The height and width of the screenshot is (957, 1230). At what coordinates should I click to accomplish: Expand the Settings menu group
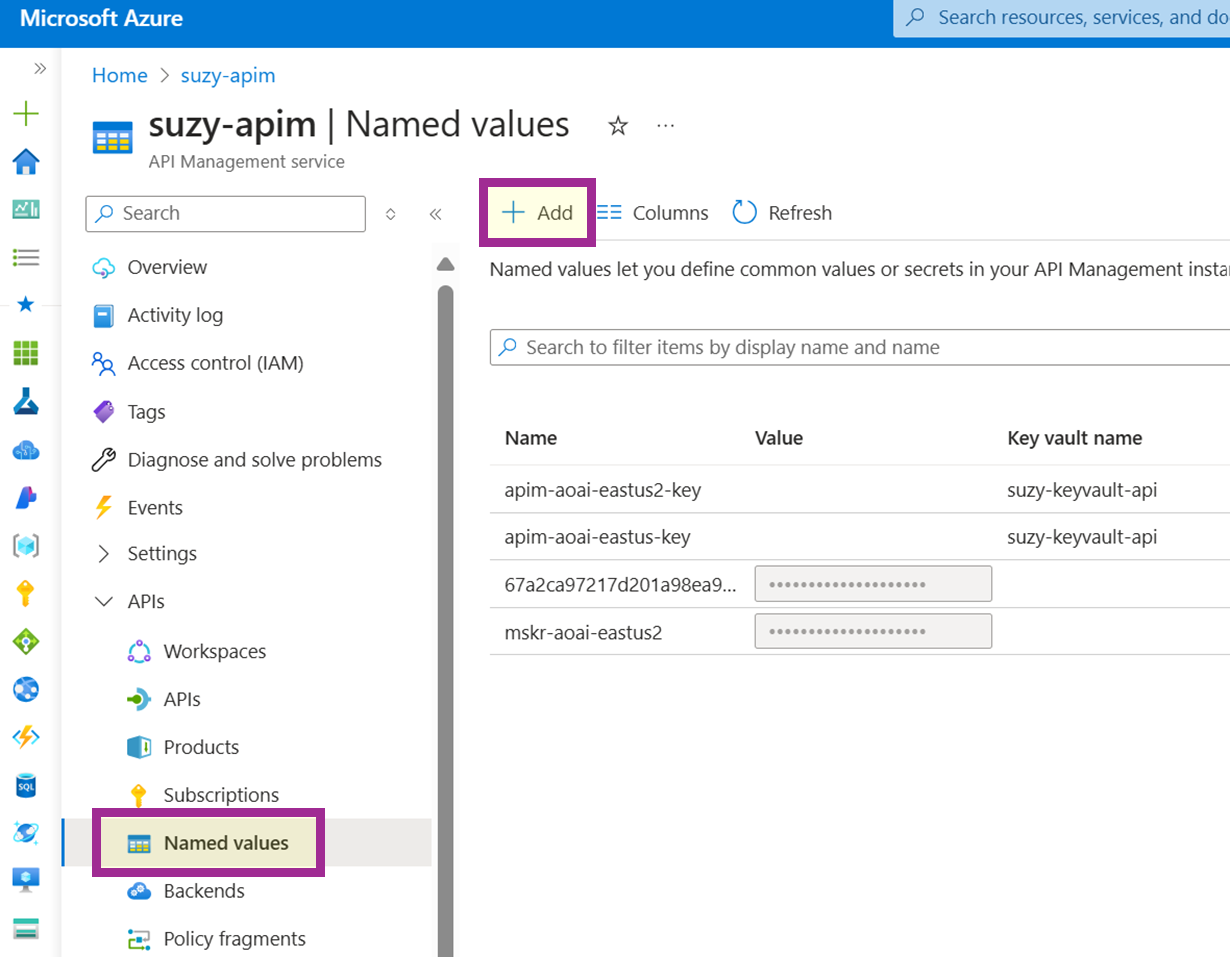[104, 554]
